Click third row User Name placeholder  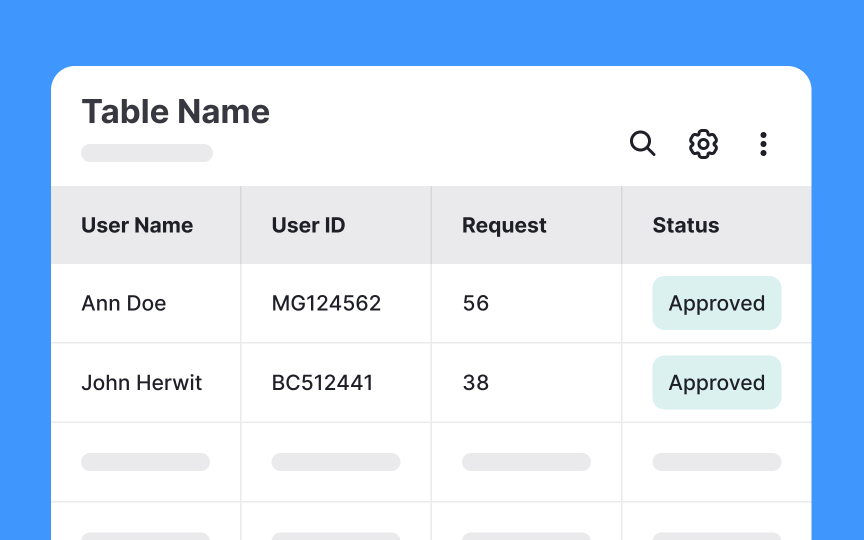pyautogui.click(x=145, y=462)
